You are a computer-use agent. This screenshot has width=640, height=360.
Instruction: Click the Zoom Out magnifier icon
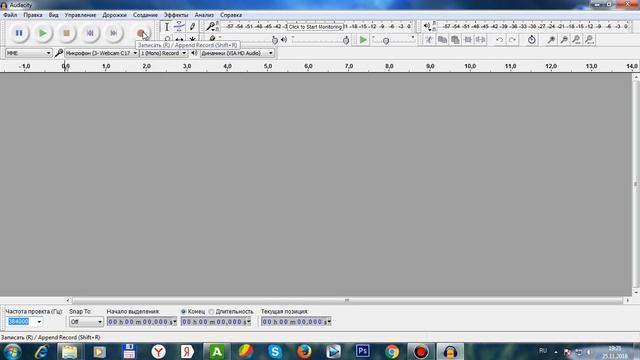[564, 40]
